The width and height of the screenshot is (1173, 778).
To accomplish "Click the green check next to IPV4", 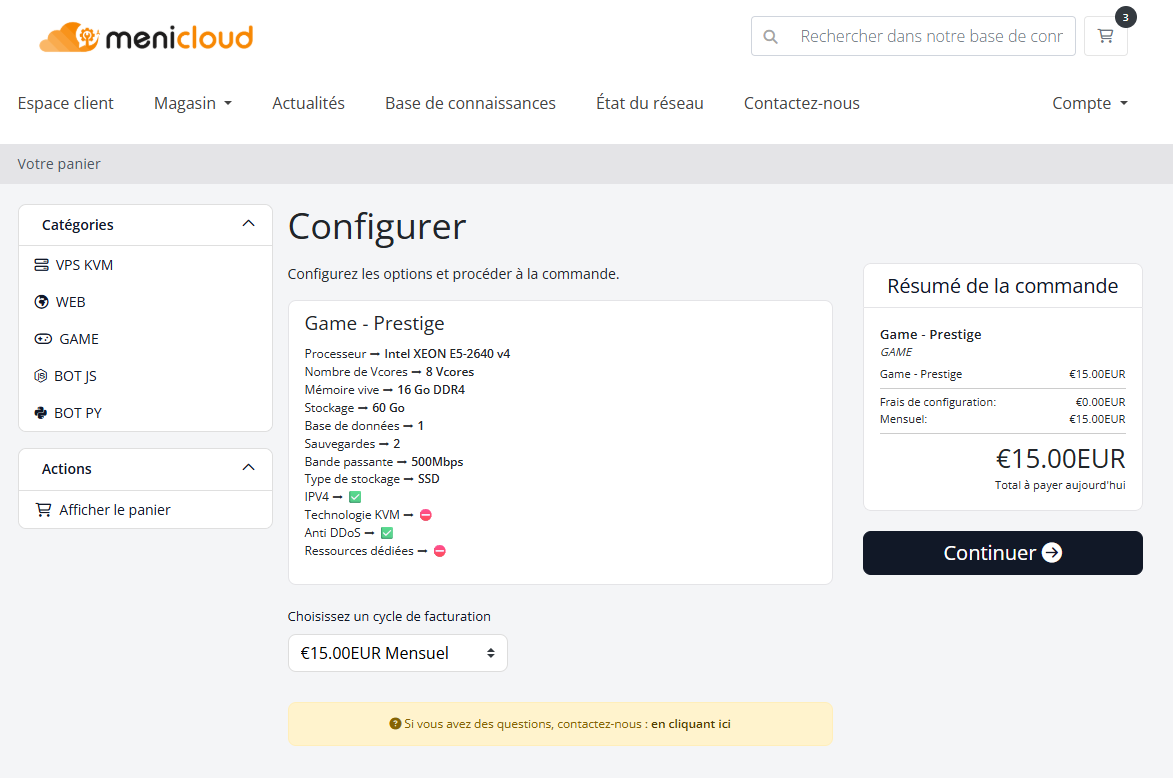I will point(355,497).
